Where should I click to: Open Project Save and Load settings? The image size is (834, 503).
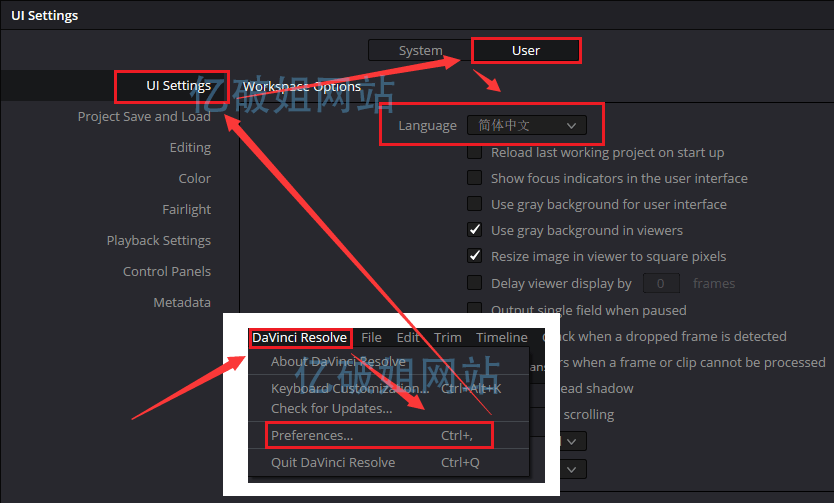point(144,116)
